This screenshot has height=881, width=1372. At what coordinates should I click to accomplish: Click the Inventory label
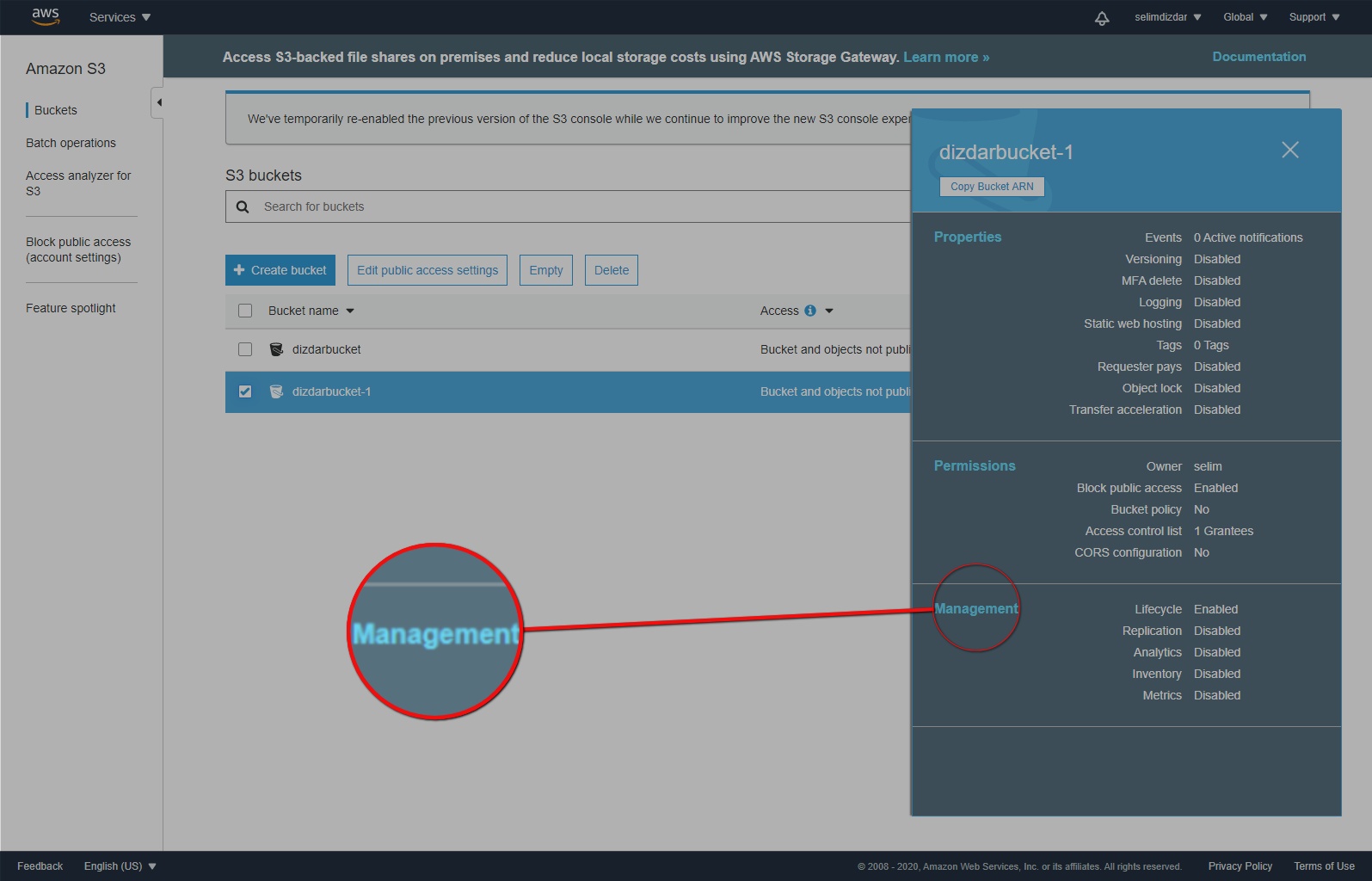click(1157, 674)
